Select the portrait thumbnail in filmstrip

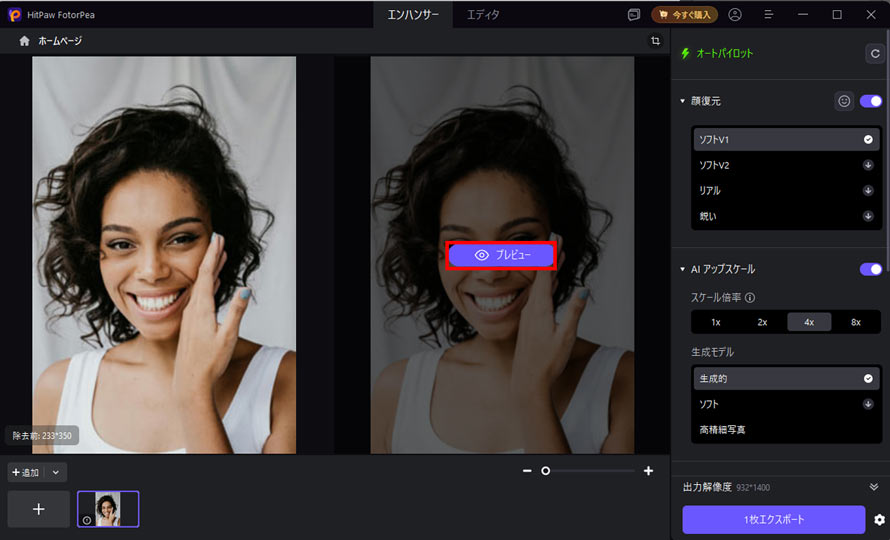(x=108, y=509)
